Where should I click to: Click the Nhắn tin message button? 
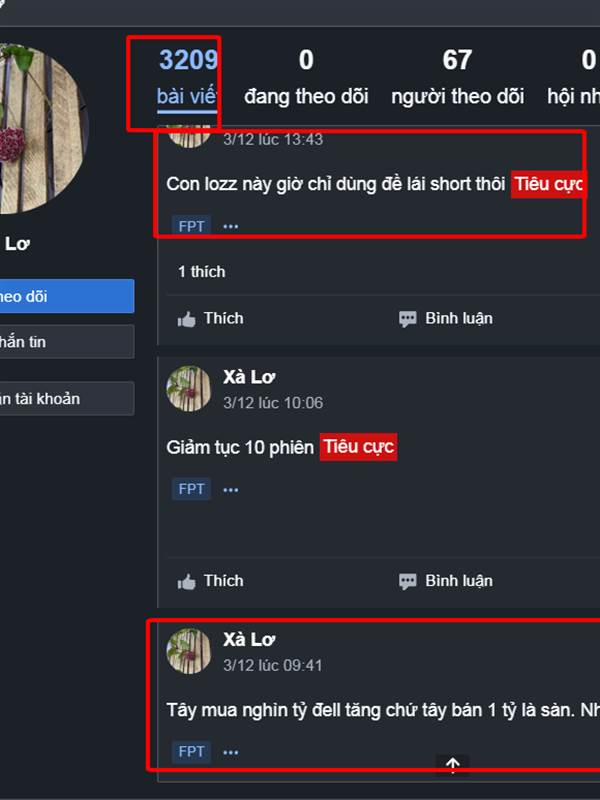point(66,341)
